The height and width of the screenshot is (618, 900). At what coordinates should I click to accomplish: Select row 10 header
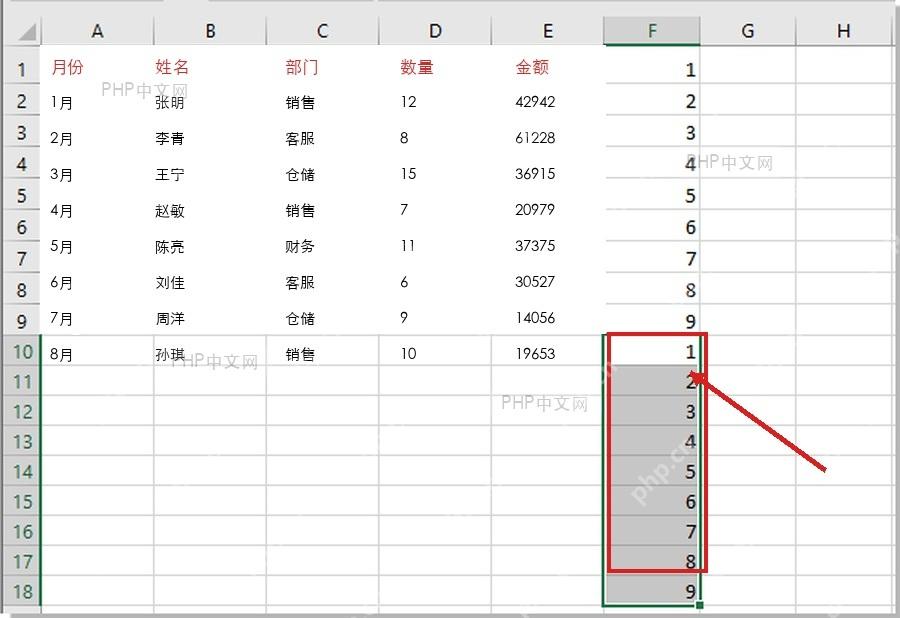(23, 351)
